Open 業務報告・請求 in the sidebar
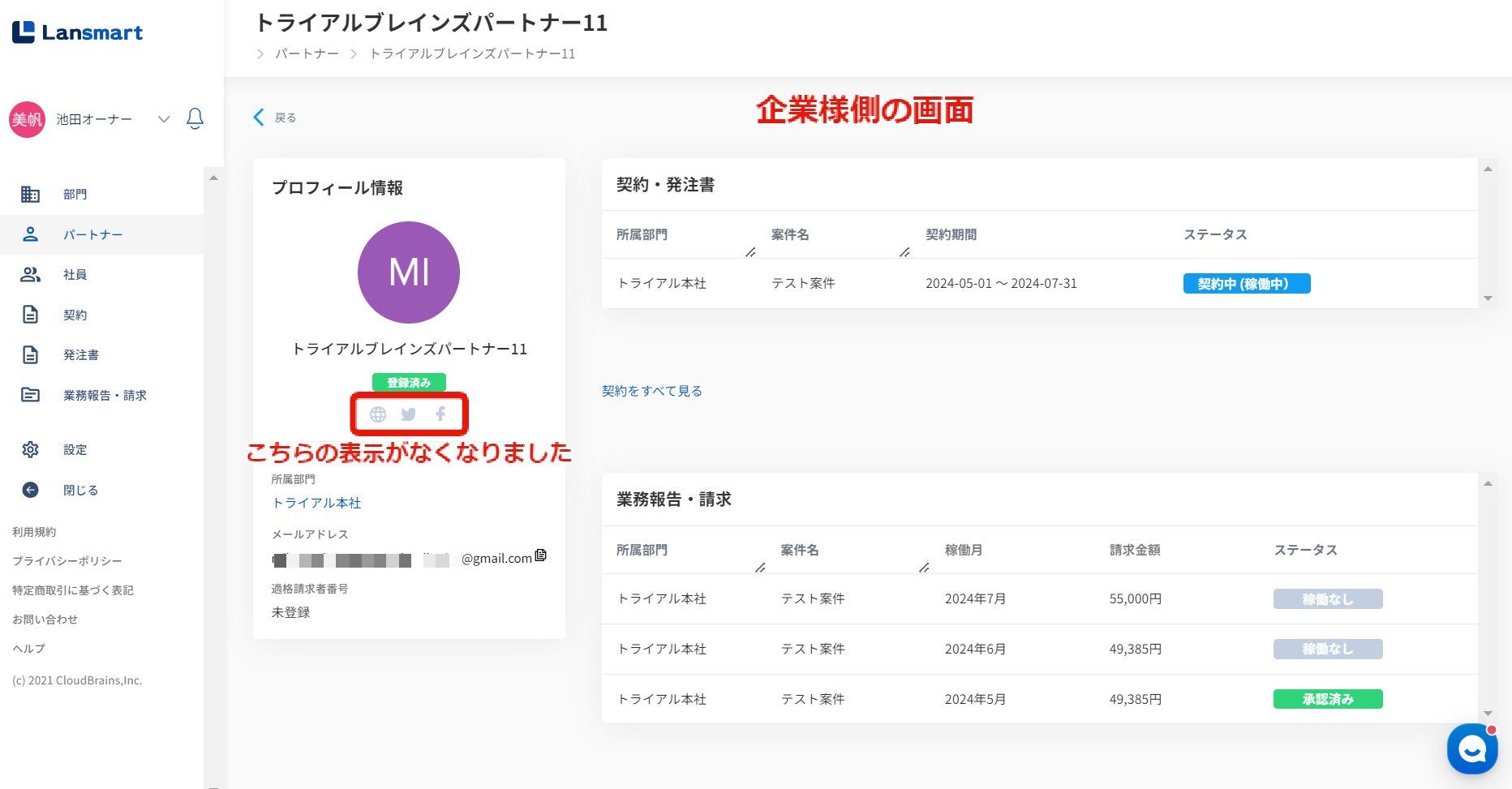Image resolution: width=1512 pixels, height=789 pixels. (x=105, y=396)
